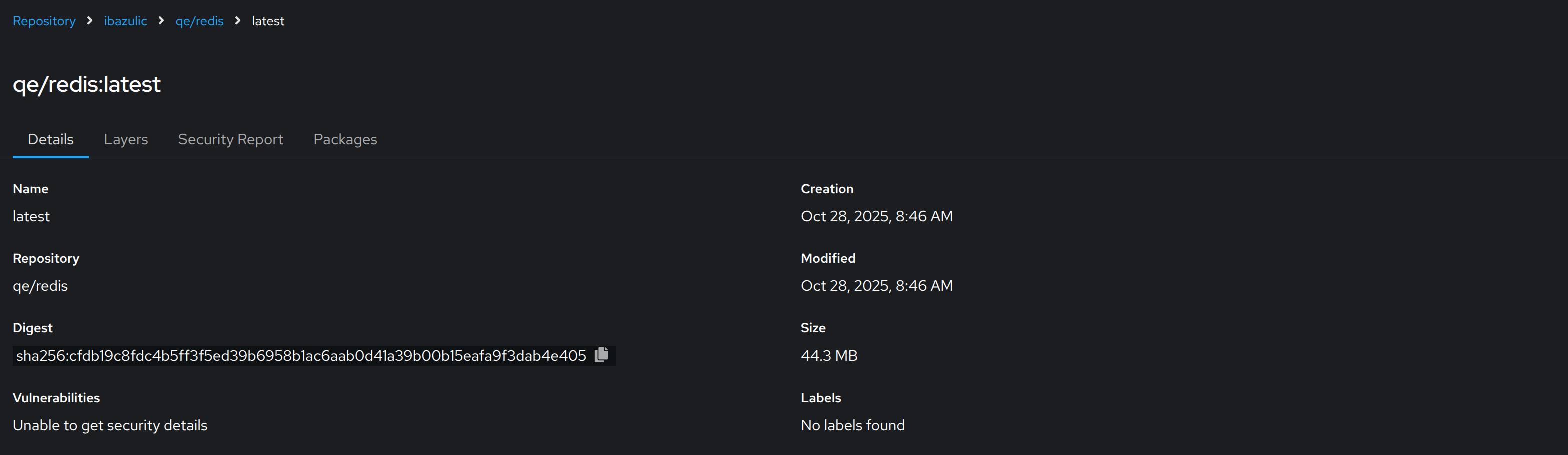Click the chevron separator after Repository breadcrumb

click(90, 21)
